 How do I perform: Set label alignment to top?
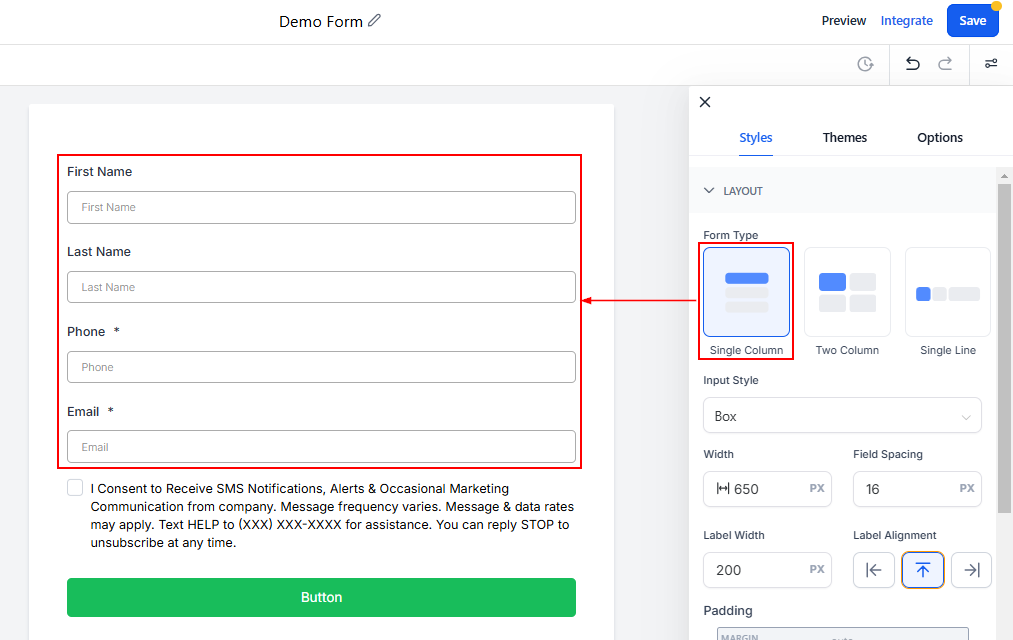click(x=922, y=570)
